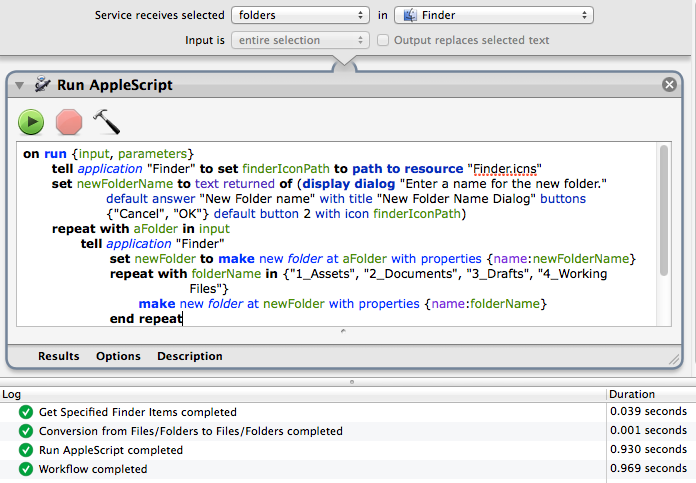Compile the script with the hammer icon
Viewport: 696px width, 483px height.
[107, 122]
